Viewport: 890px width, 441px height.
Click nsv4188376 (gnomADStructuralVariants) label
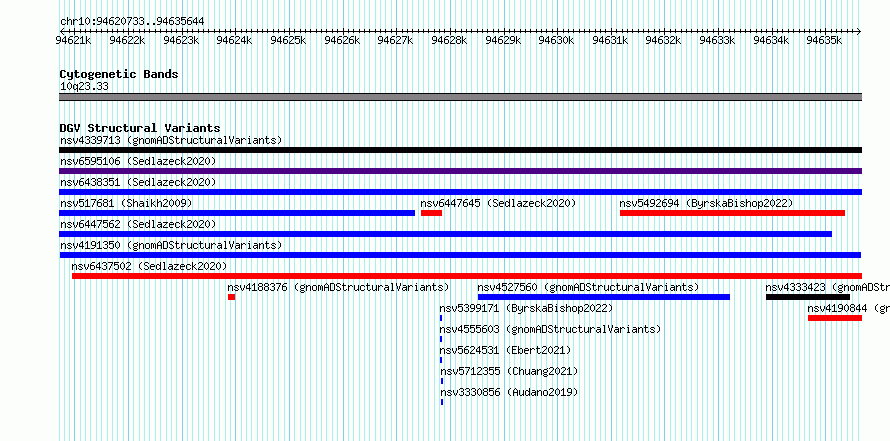[338, 287]
